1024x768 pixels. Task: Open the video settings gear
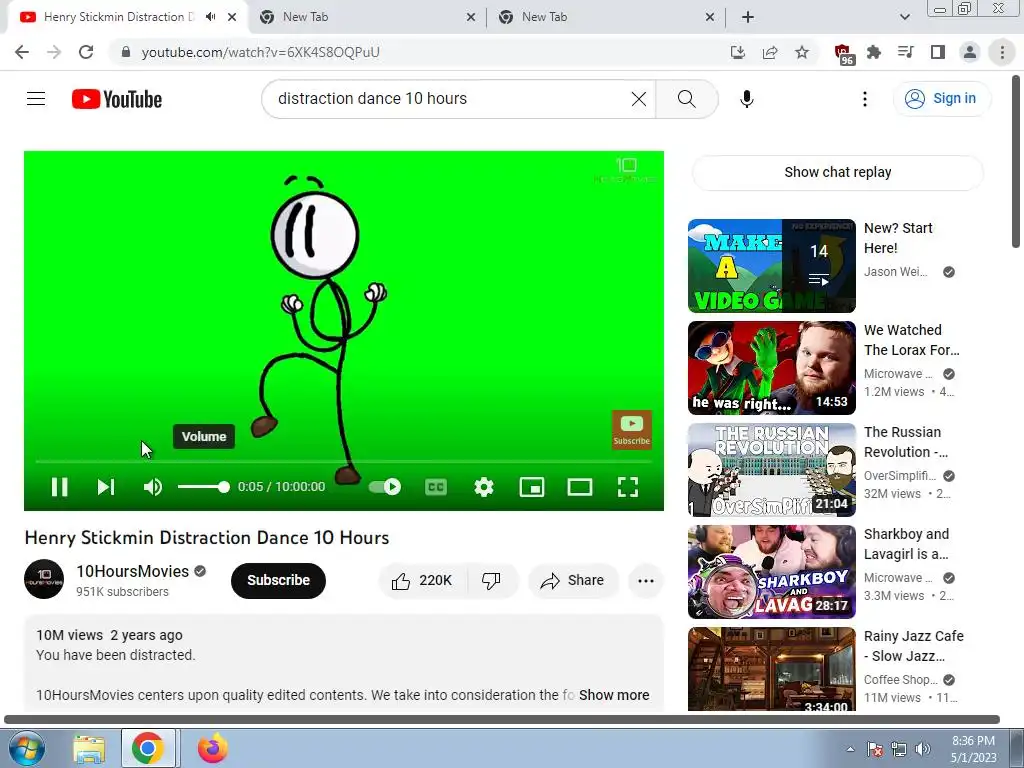pos(484,487)
